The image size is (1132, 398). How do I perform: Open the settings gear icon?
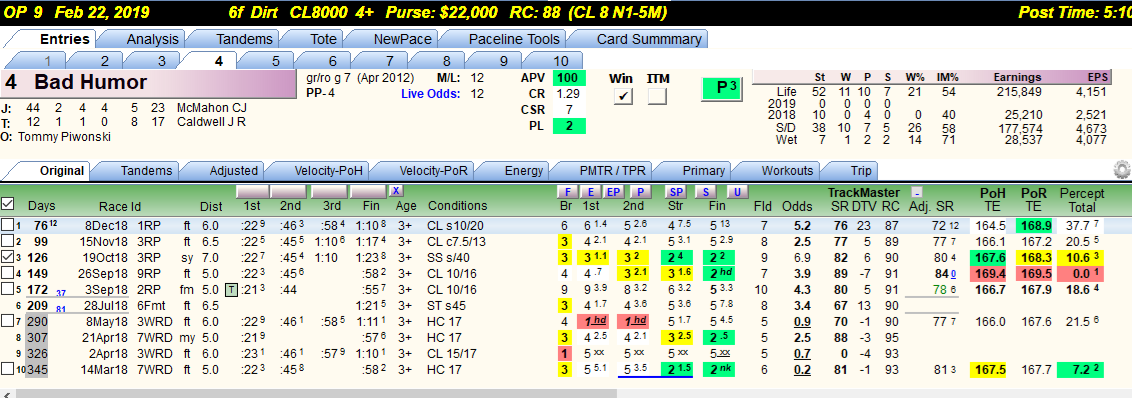coord(1121,170)
